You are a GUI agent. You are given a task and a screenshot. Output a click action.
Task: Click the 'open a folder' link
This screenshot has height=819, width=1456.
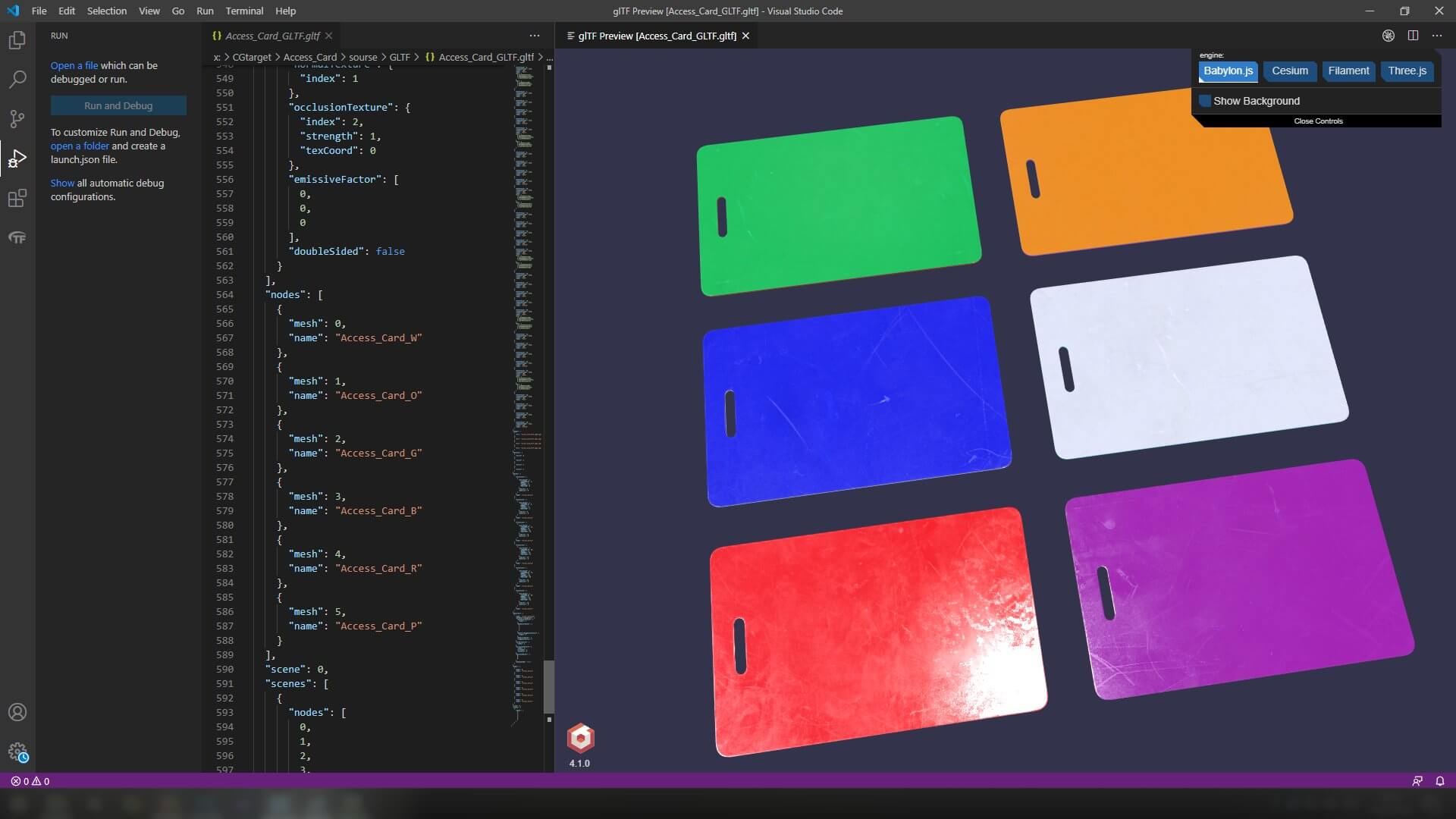(80, 146)
